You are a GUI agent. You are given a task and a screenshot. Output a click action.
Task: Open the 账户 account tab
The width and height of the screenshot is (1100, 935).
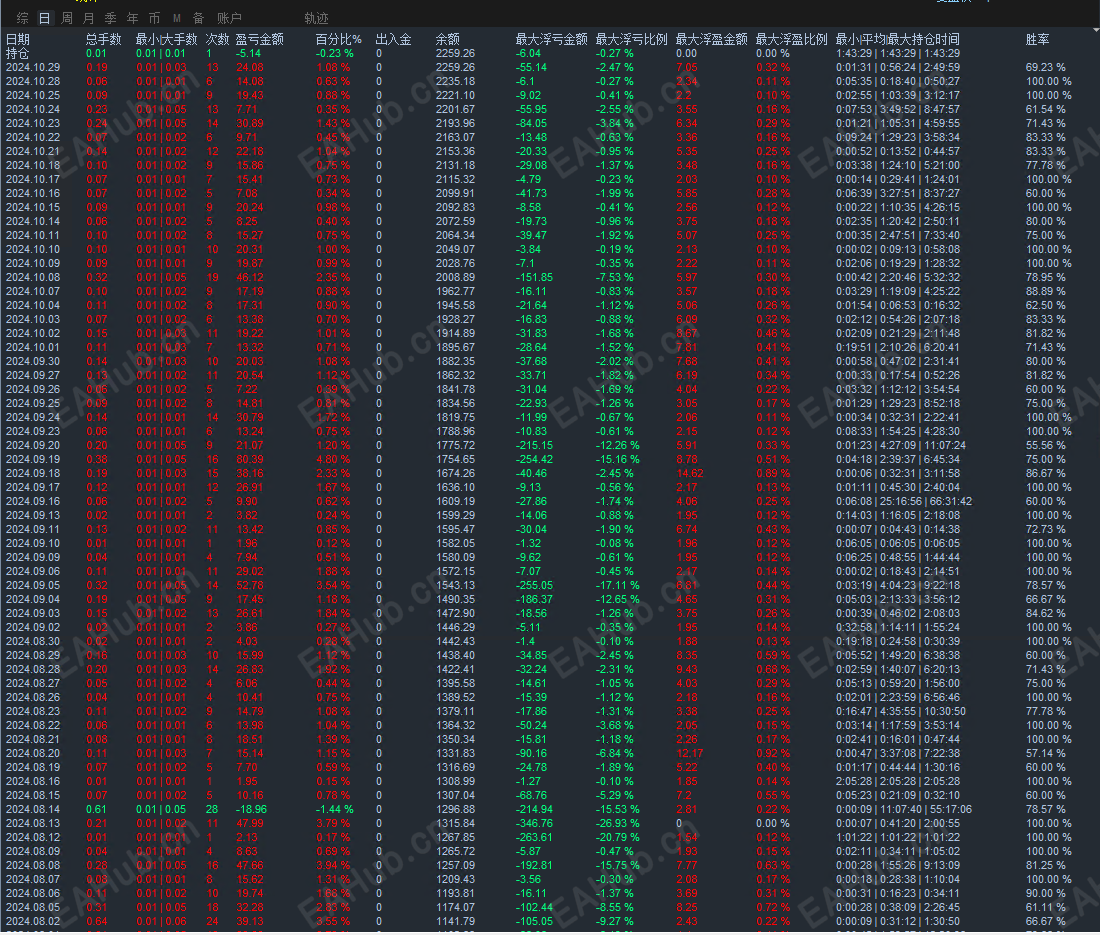tap(229, 18)
